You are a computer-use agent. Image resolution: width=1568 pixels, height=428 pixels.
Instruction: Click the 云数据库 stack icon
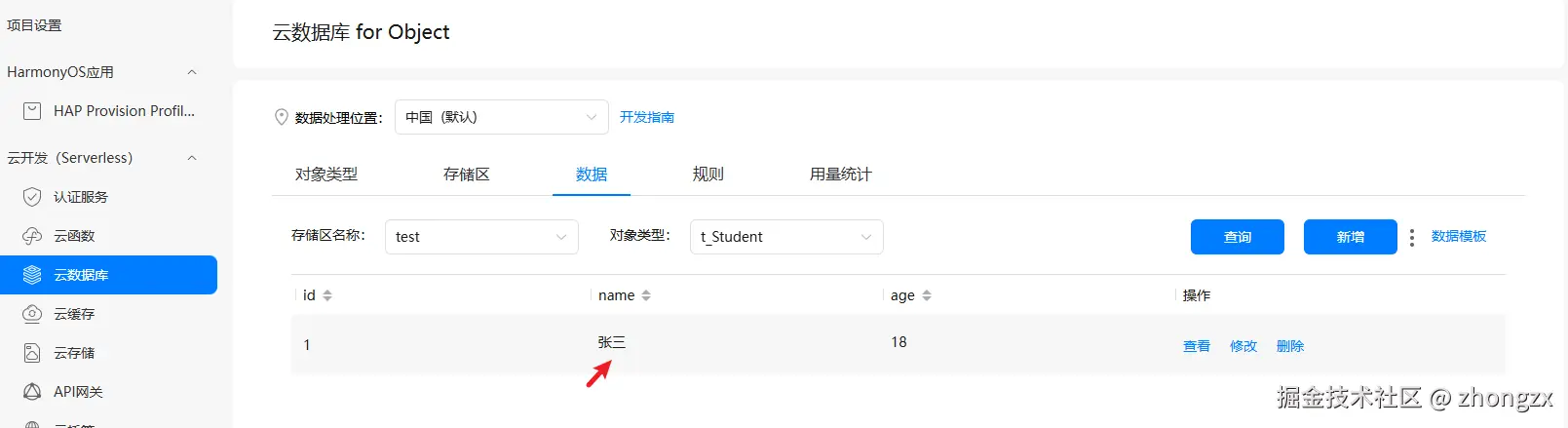click(32, 275)
